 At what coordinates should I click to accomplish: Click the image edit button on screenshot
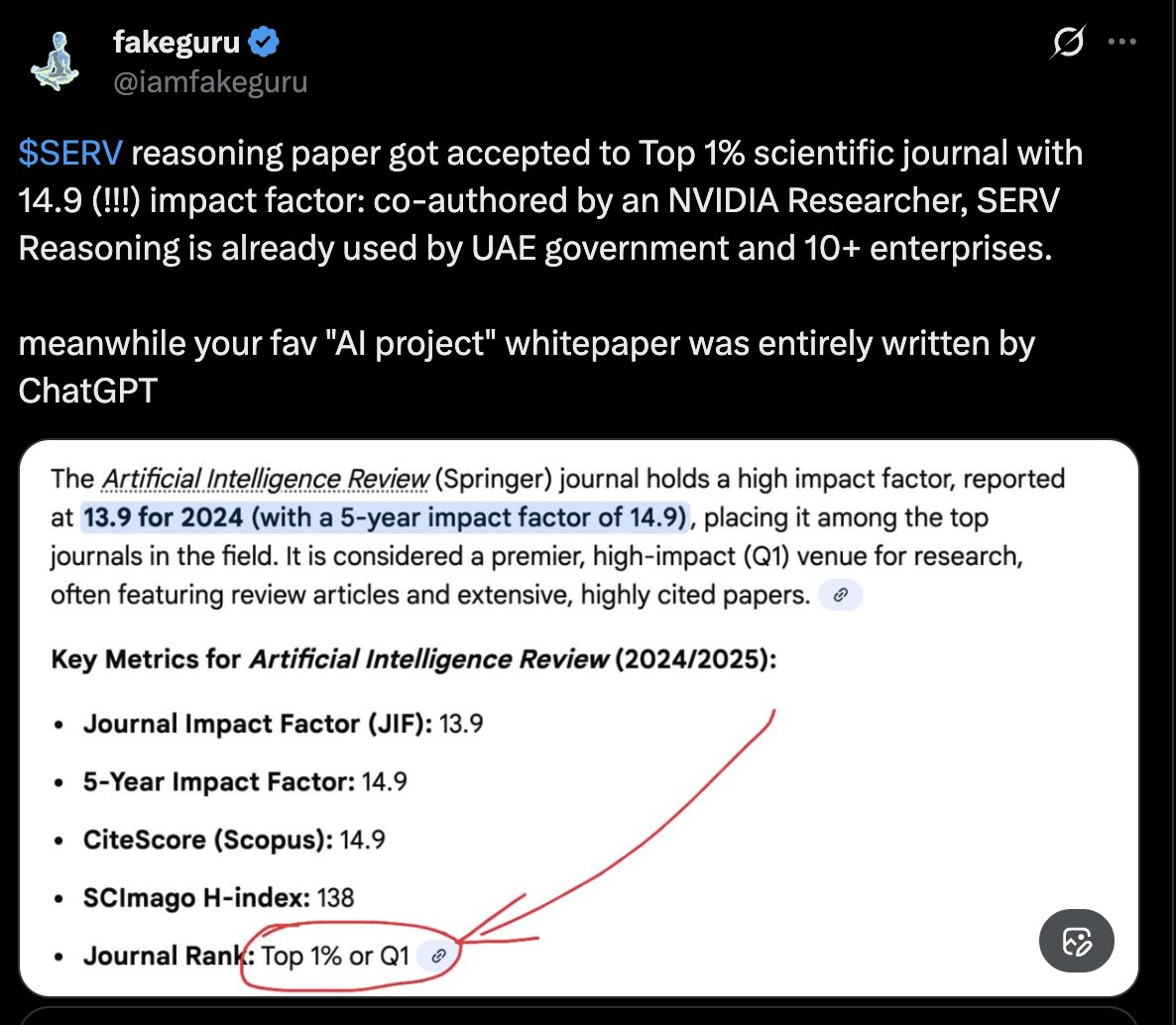pos(1076,941)
